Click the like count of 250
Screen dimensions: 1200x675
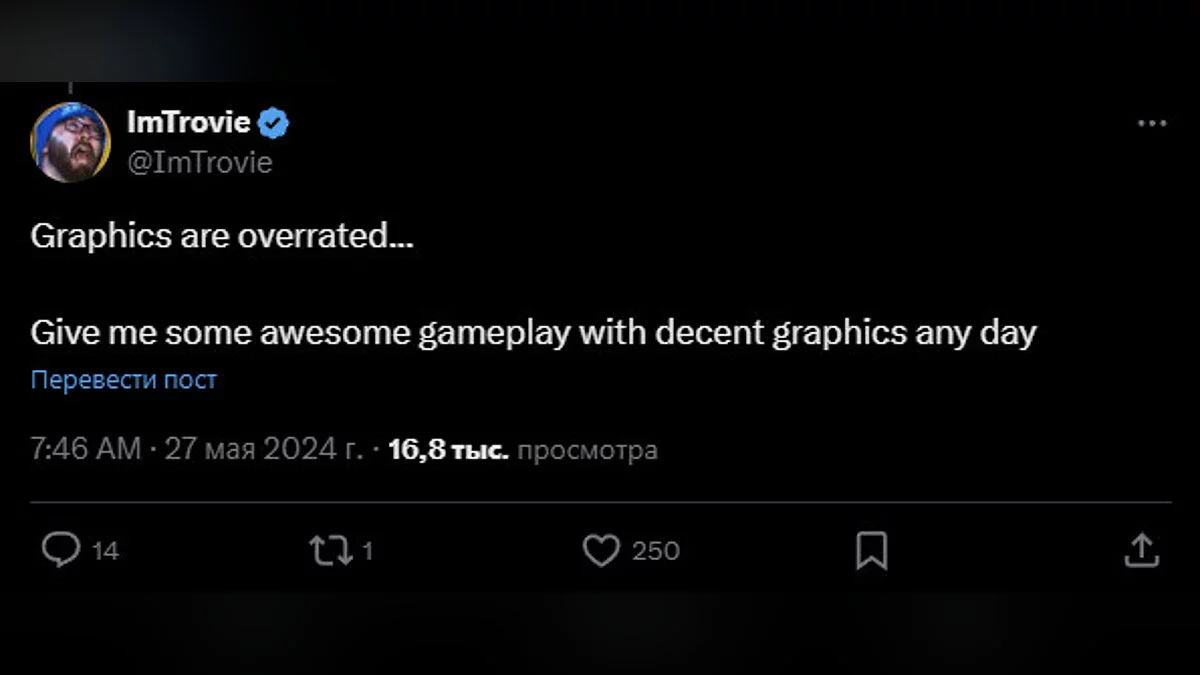[655, 551]
